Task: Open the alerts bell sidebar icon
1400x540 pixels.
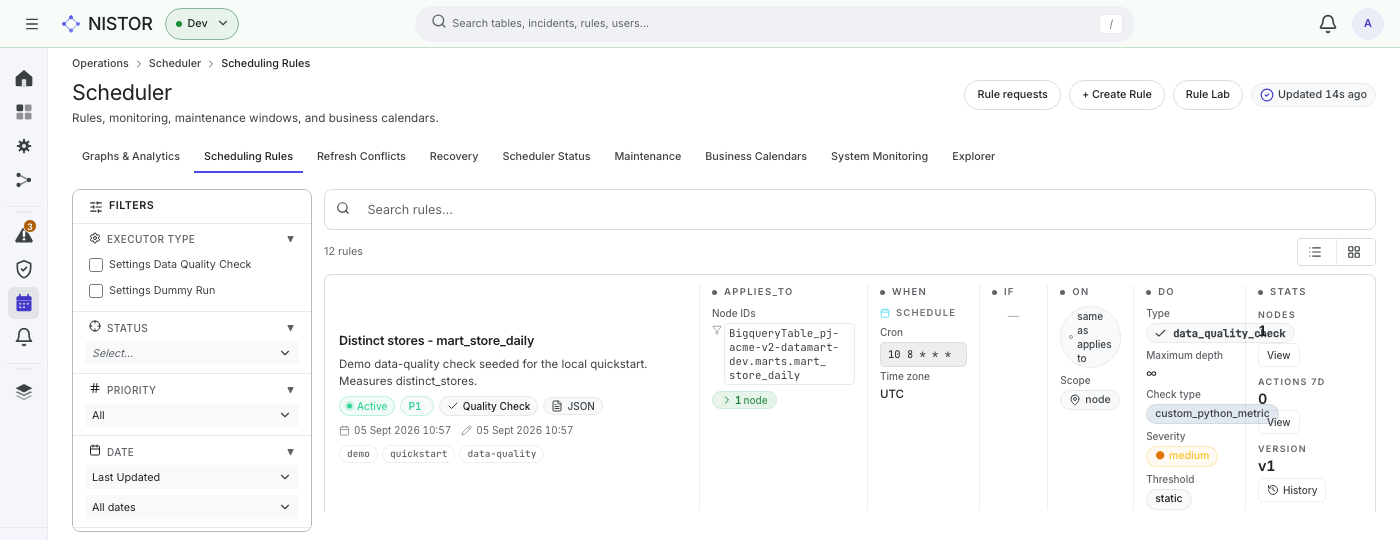Action: (x=24, y=337)
